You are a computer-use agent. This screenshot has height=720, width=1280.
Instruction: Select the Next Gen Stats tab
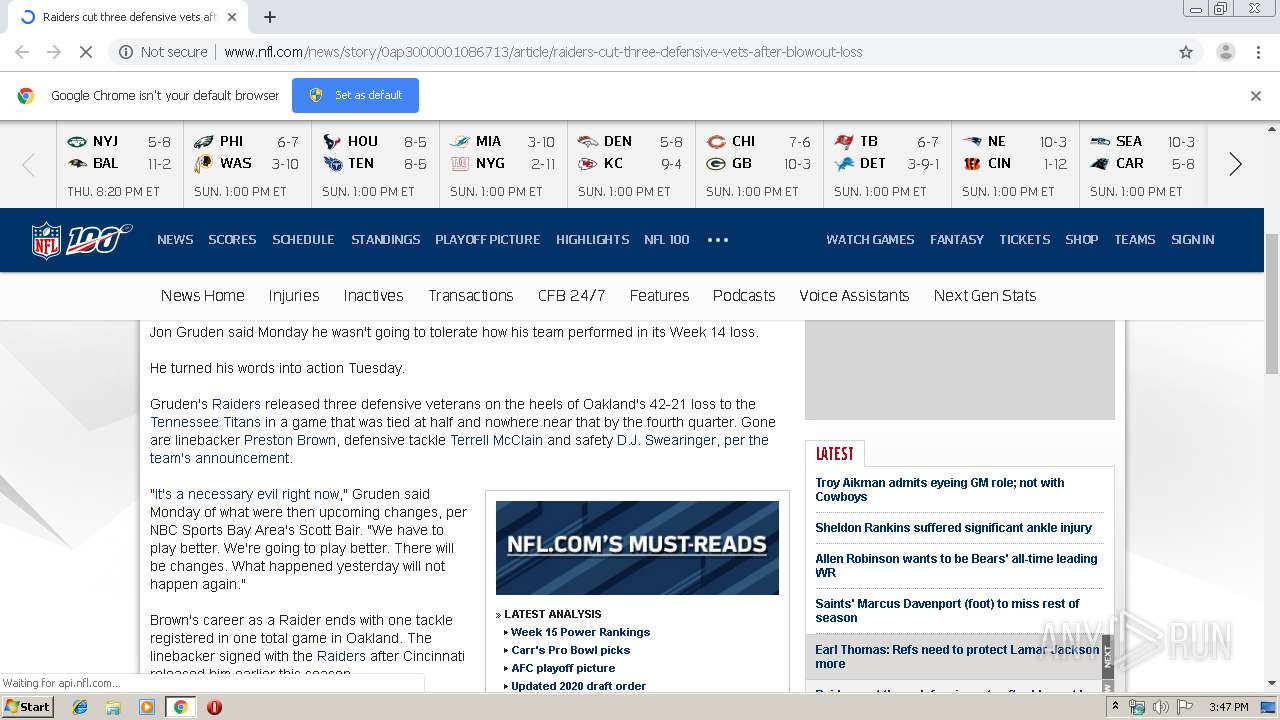tap(984, 296)
